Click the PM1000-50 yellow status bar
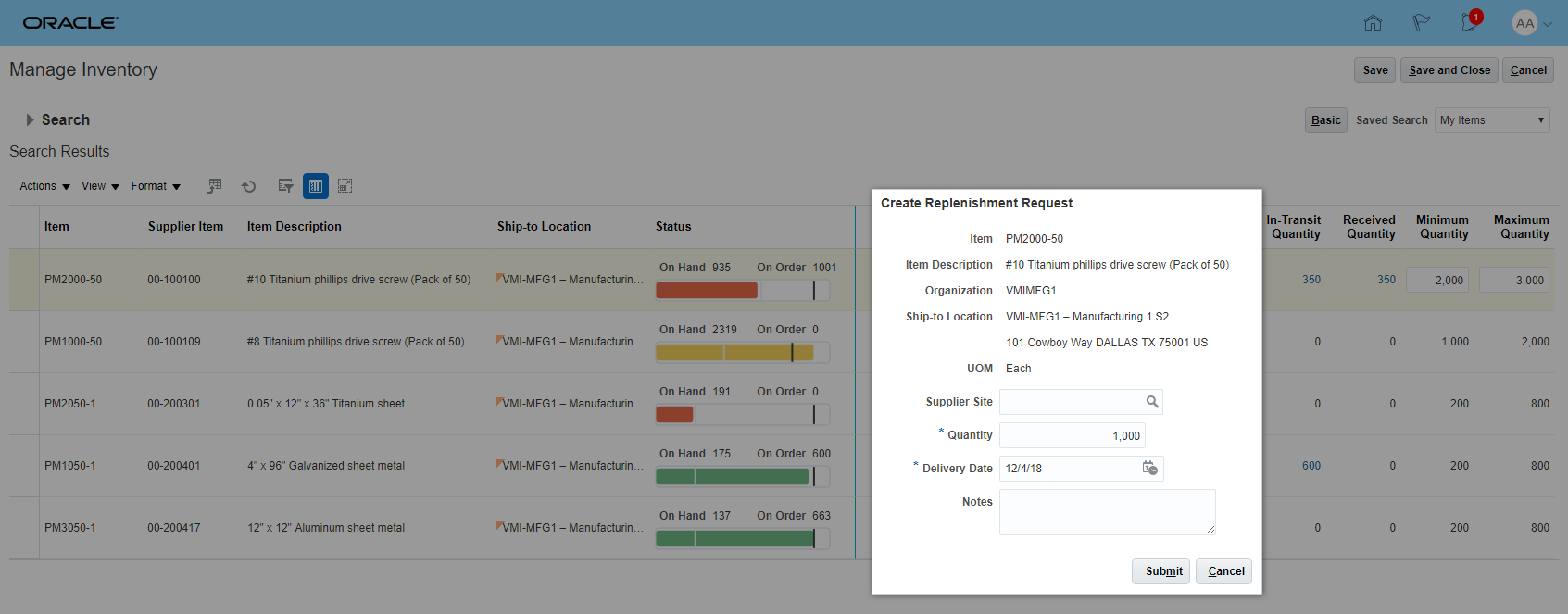Viewport: 1568px width, 614px height. 742,352
